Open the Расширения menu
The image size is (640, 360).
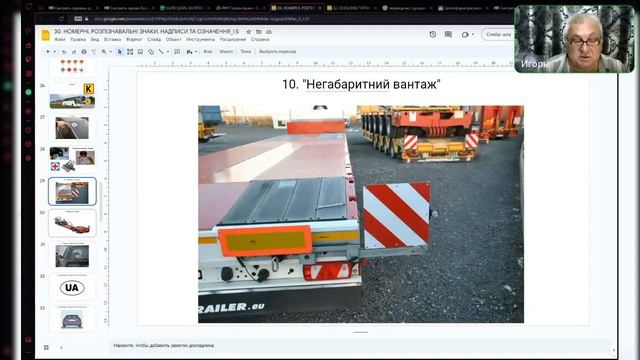[233, 40]
